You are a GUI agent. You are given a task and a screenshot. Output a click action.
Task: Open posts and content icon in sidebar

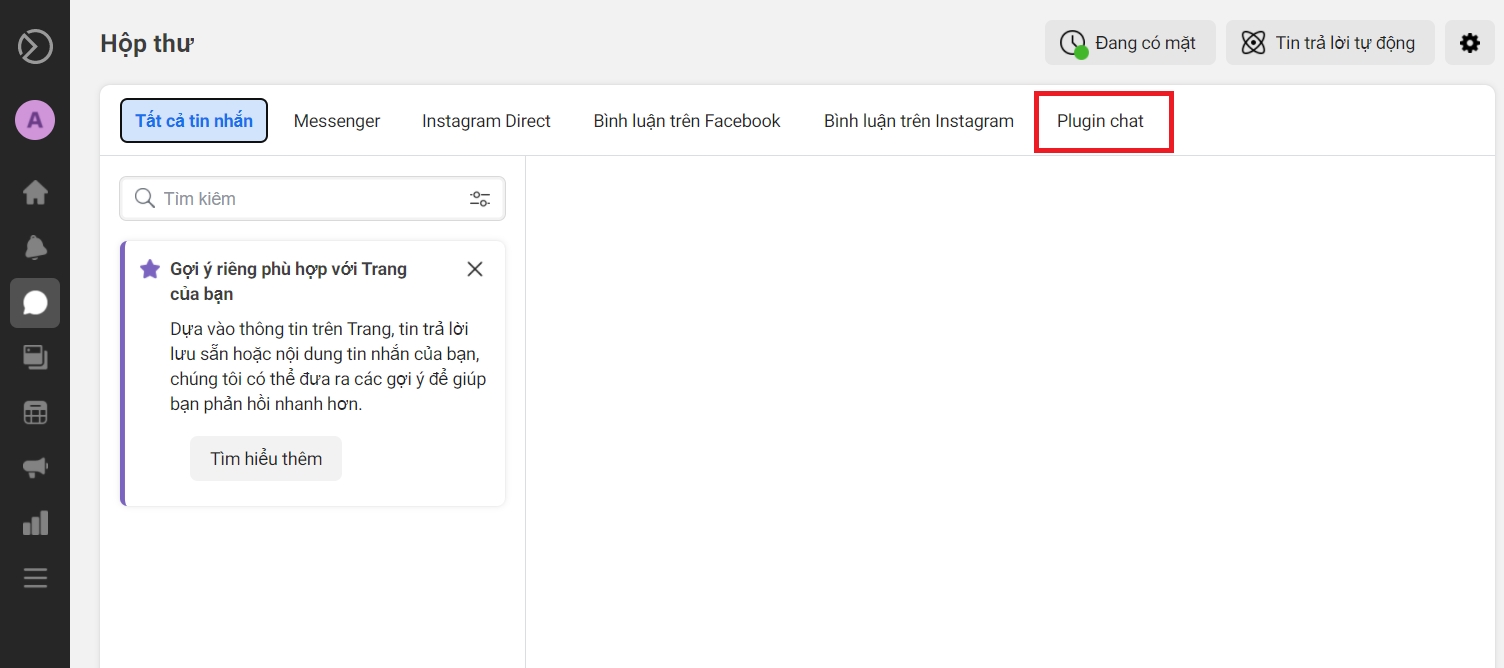[x=35, y=357]
